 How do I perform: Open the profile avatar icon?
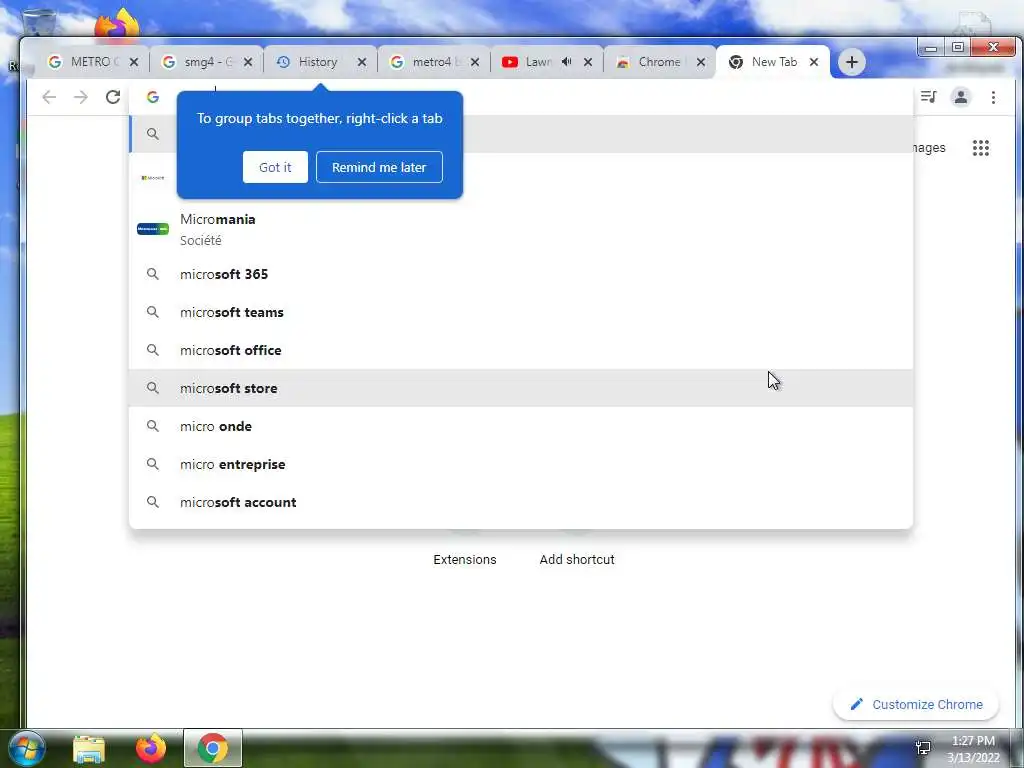pos(961,97)
